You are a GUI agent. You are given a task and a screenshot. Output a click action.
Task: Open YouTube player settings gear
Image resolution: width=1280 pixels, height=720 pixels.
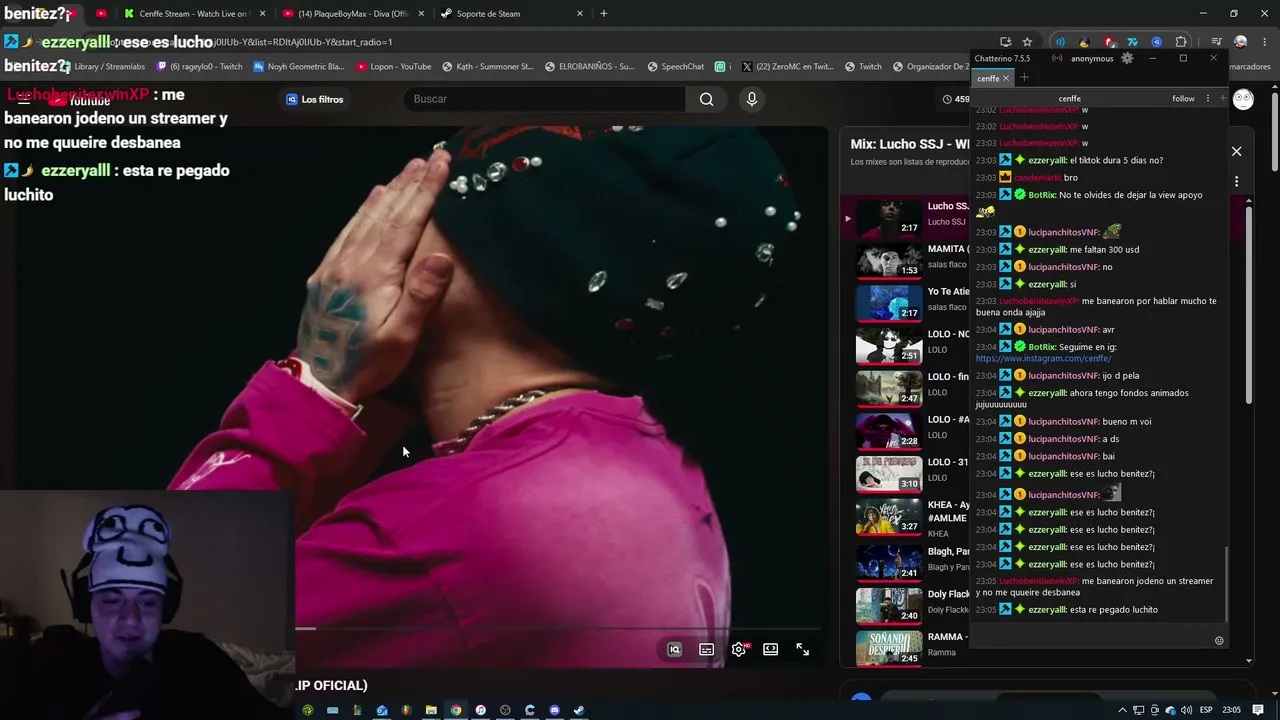point(738,649)
